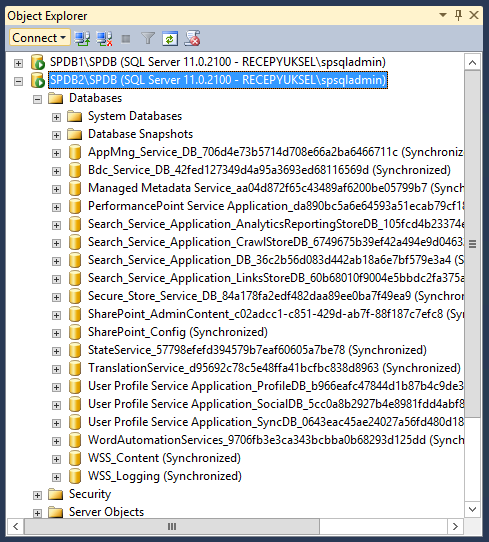This screenshot has height=542, width=489.
Task: Expand the Database Snapshots folder
Action: click(56, 135)
